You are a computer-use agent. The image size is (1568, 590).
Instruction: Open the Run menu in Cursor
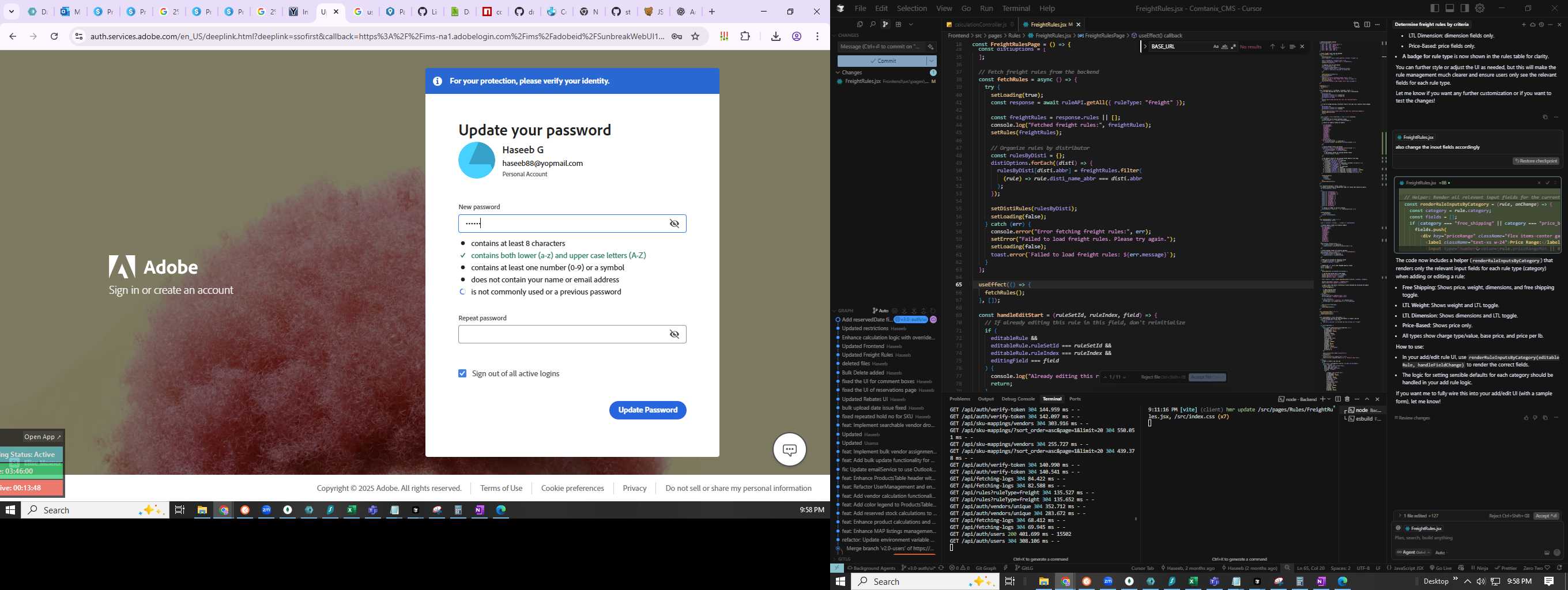coord(987,9)
